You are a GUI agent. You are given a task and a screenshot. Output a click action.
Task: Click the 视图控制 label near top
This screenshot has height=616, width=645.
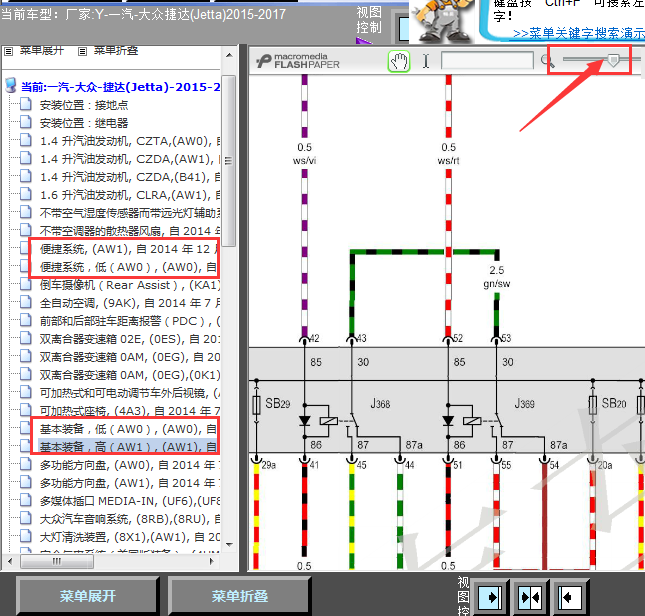[x=369, y=19]
